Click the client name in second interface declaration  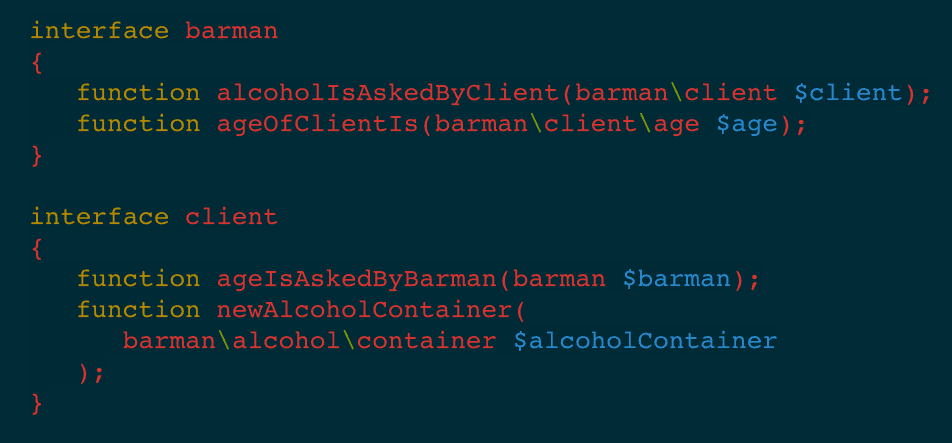point(233,217)
